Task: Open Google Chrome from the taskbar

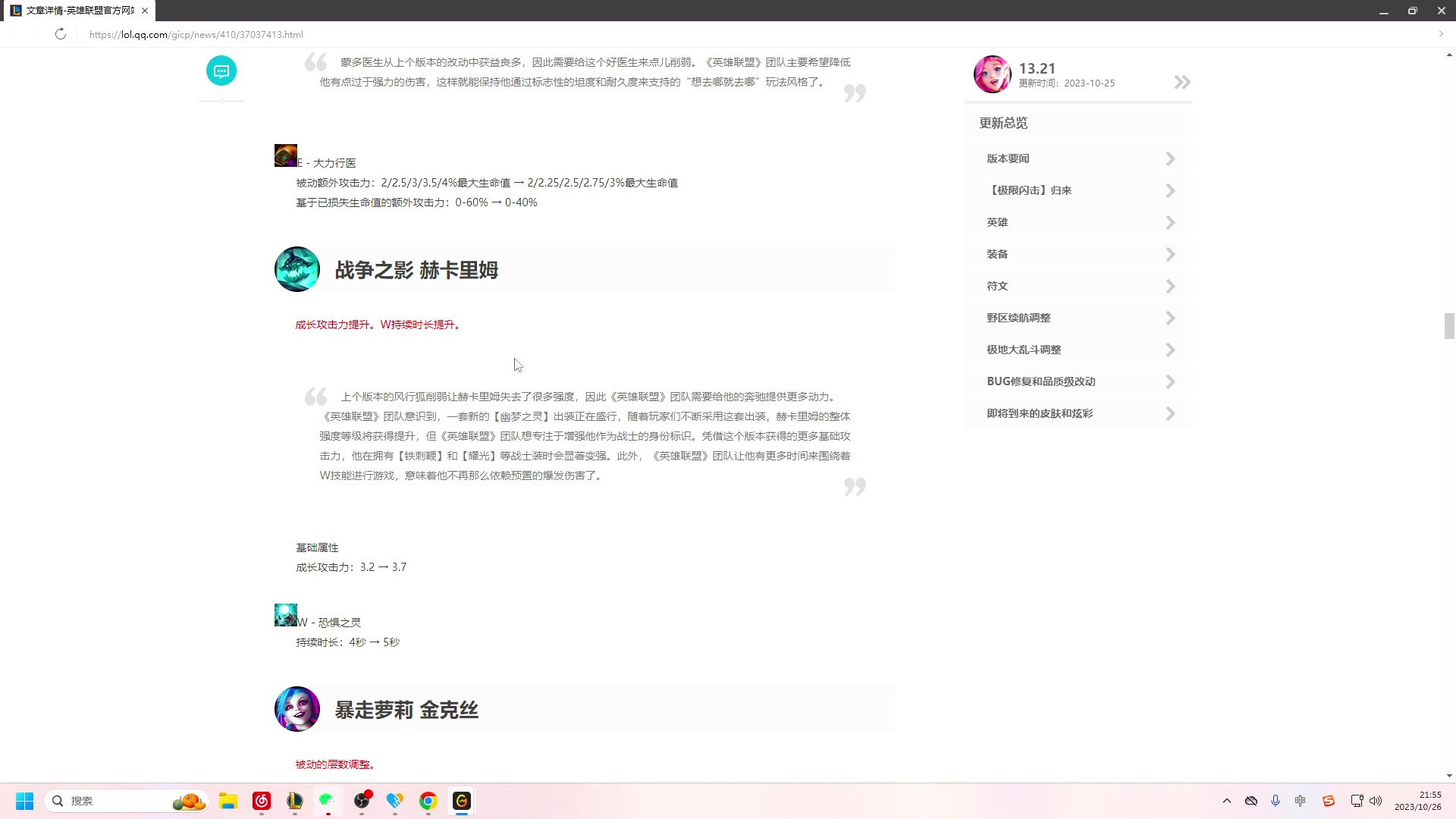Action: (428, 801)
